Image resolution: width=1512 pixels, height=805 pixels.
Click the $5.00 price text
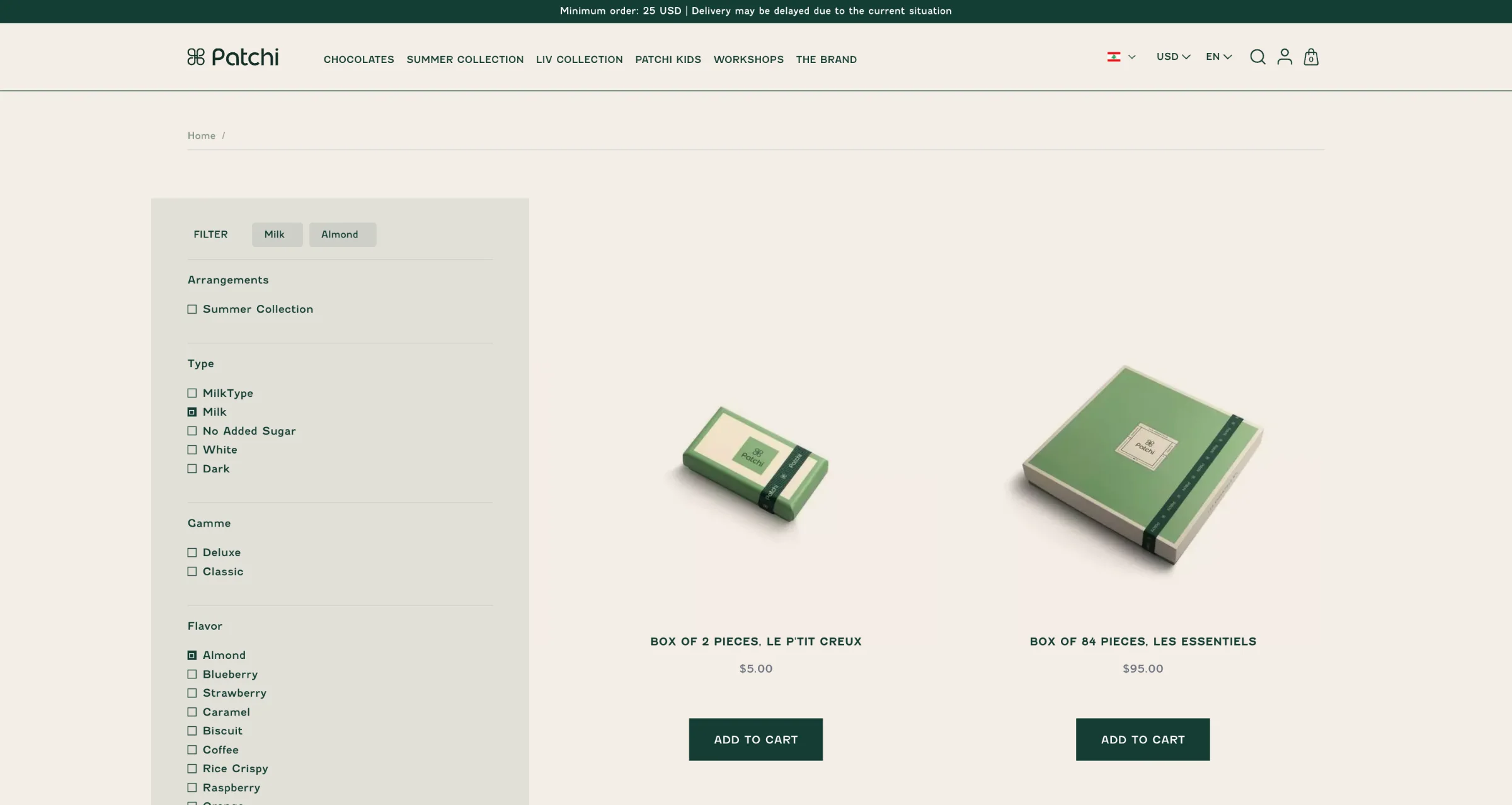click(755, 668)
